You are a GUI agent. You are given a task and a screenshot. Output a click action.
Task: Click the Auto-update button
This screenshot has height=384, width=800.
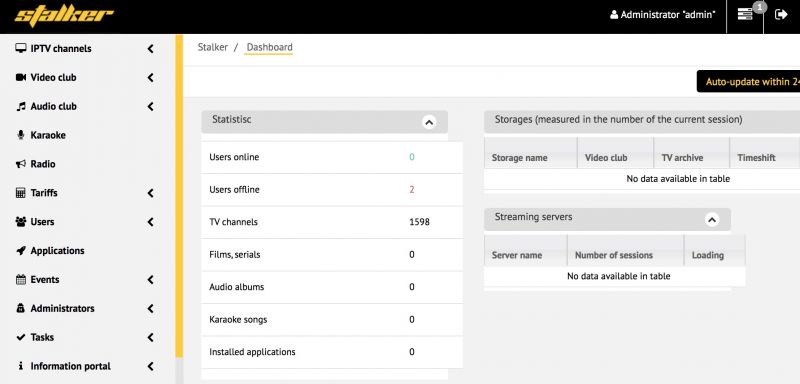[748, 82]
